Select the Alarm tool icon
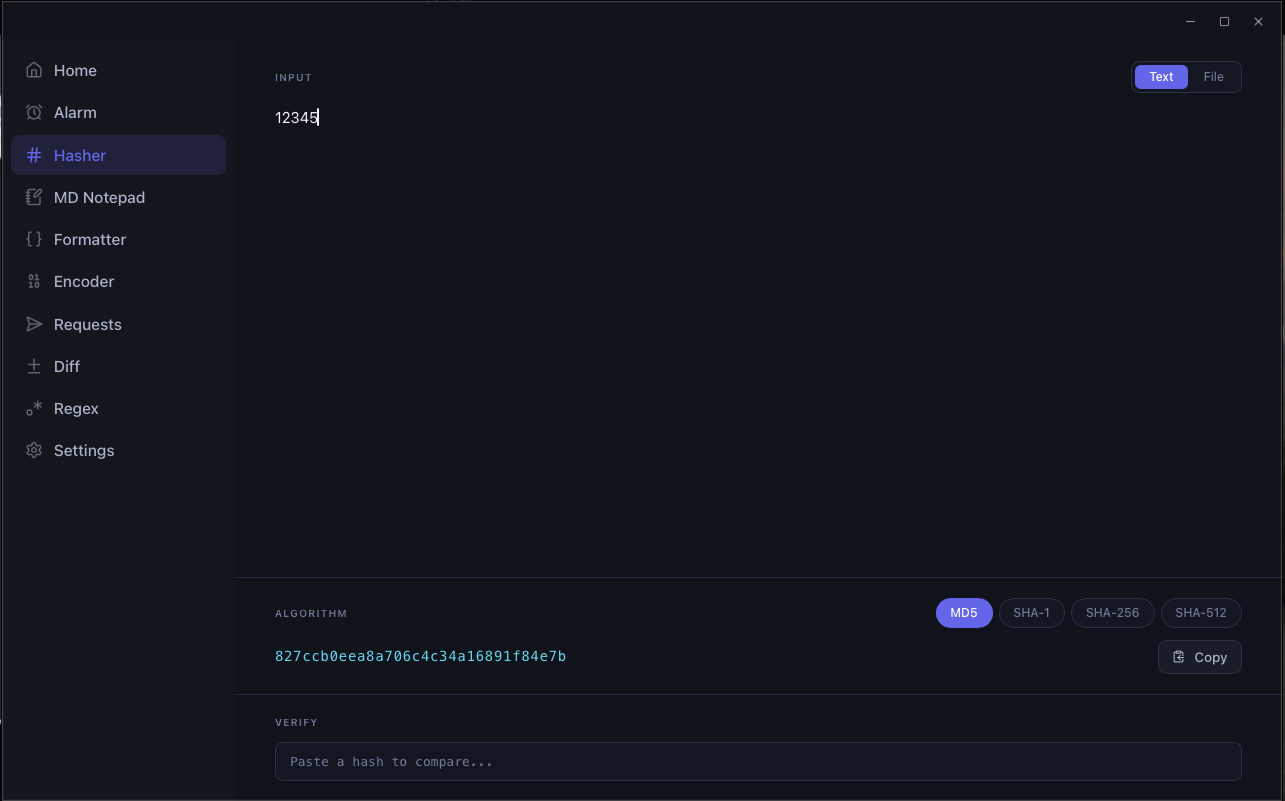Viewport: 1285px width, 801px height. (34, 112)
